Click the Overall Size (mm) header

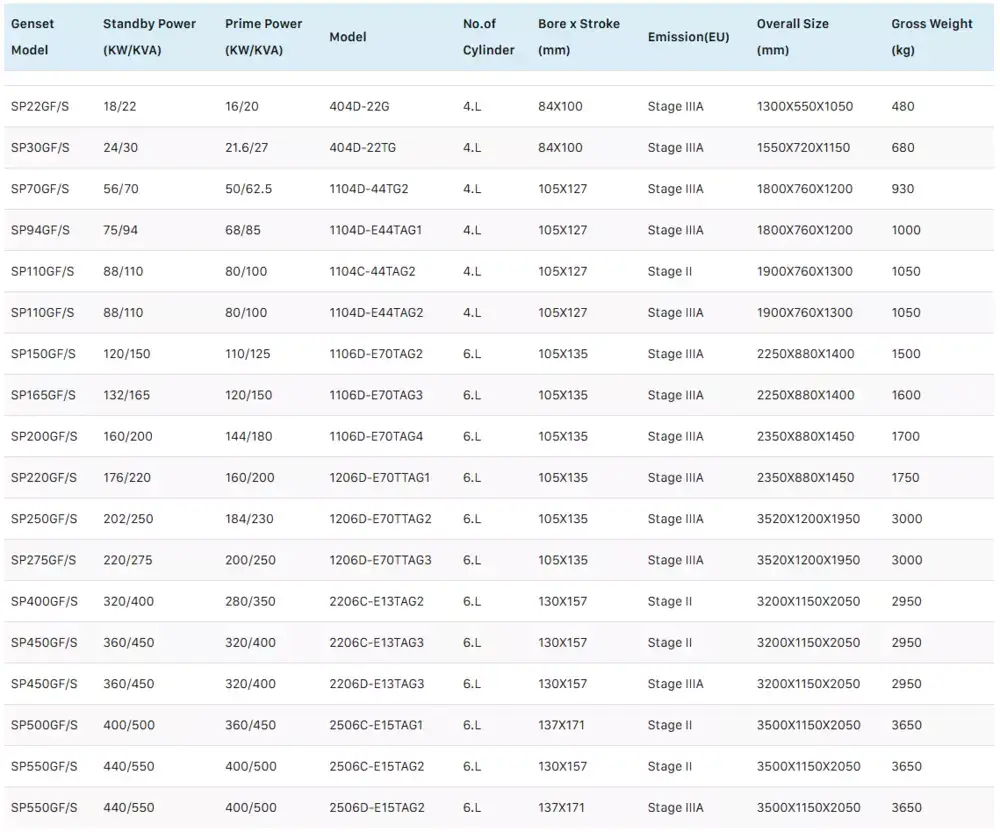(793, 37)
